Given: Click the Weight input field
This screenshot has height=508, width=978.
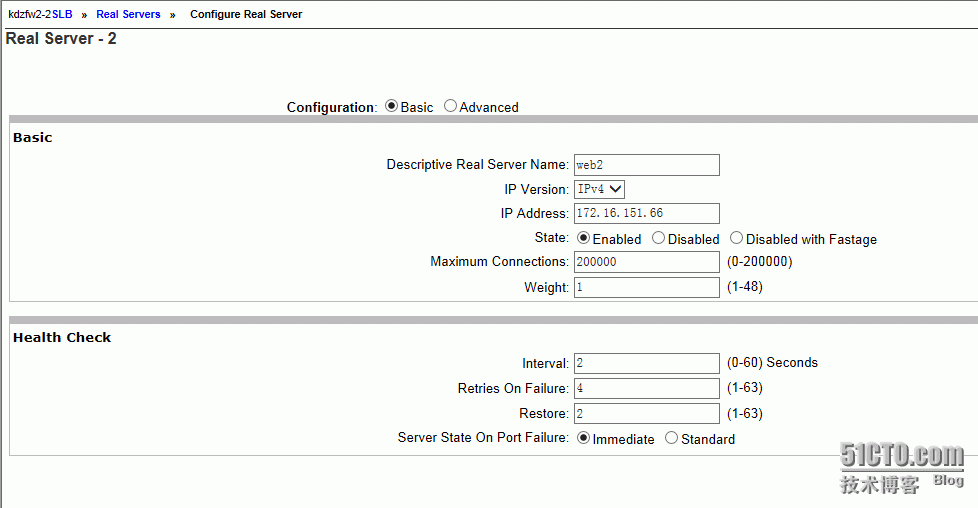Looking at the screenshot, I should pyautogui.click(x=647, y=288).
